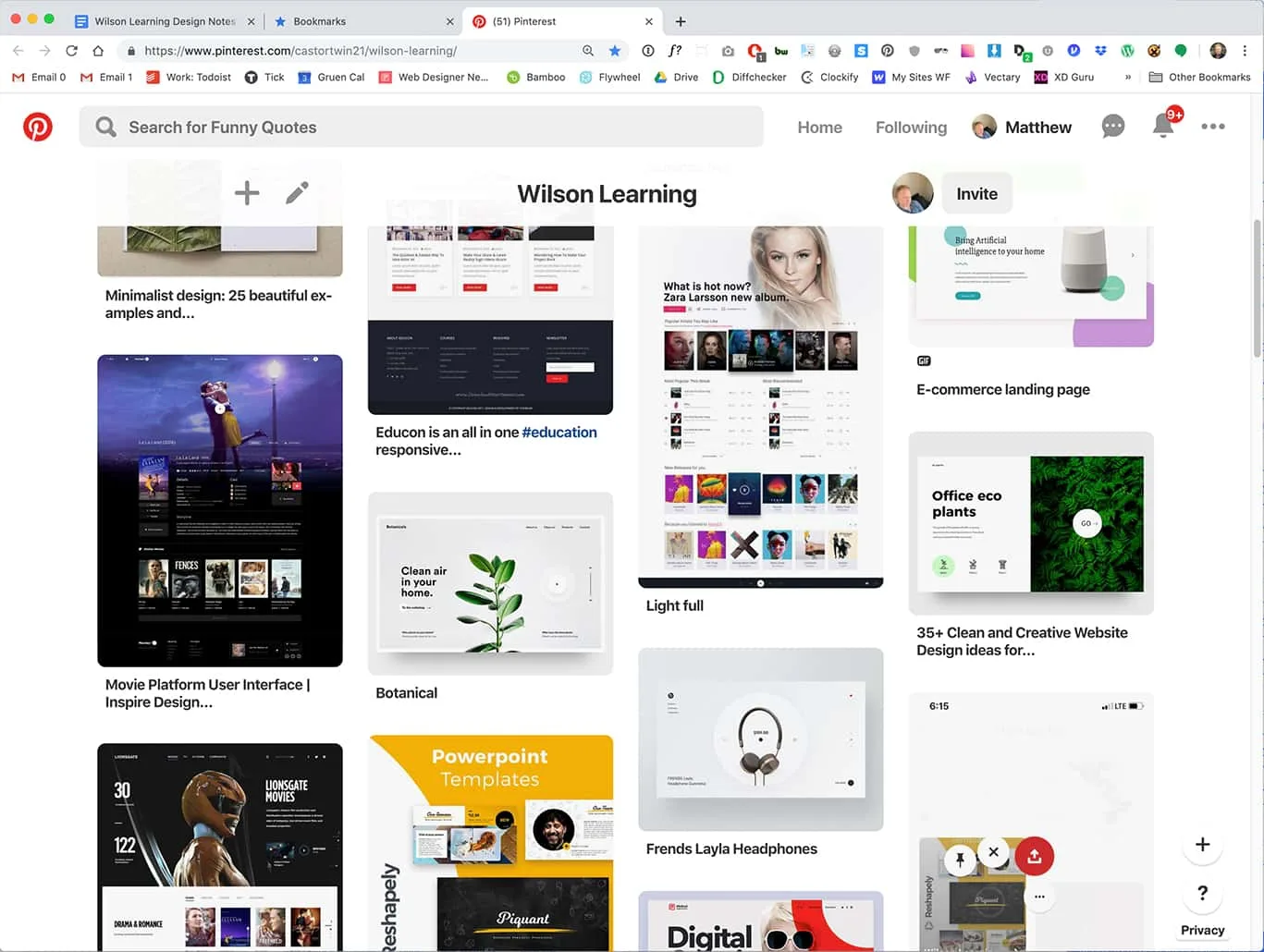Image resolution: width=1264 pixels, height=952 pixels.
Task: Click the Search for Funny Quotes field
Action: (422, 127)
